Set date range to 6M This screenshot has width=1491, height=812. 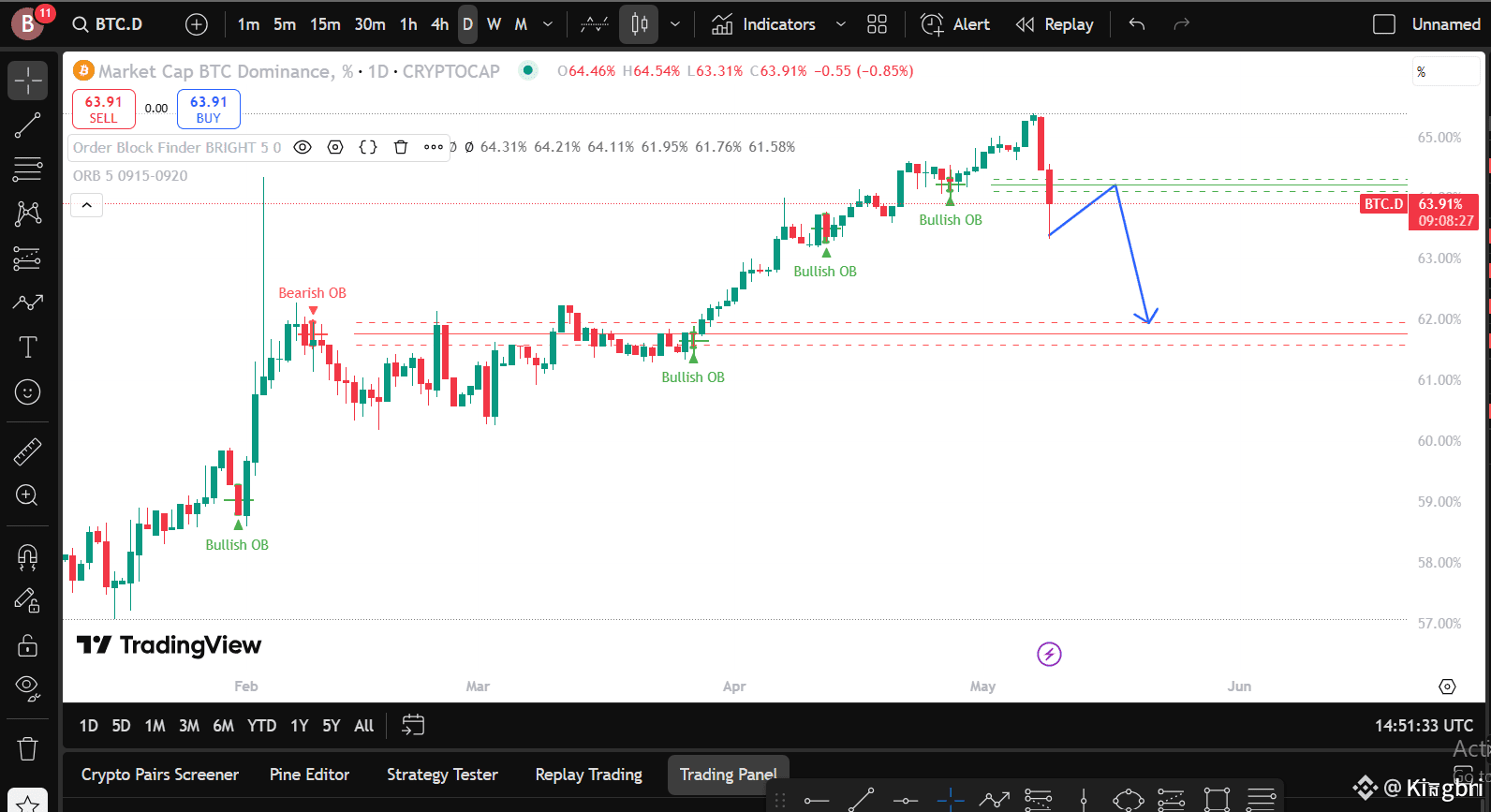coord(223,726)
